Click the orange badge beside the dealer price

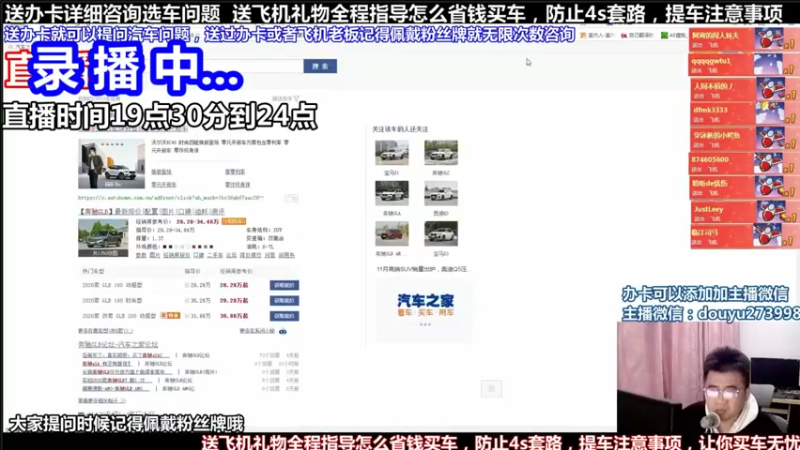tap(234, 221)
